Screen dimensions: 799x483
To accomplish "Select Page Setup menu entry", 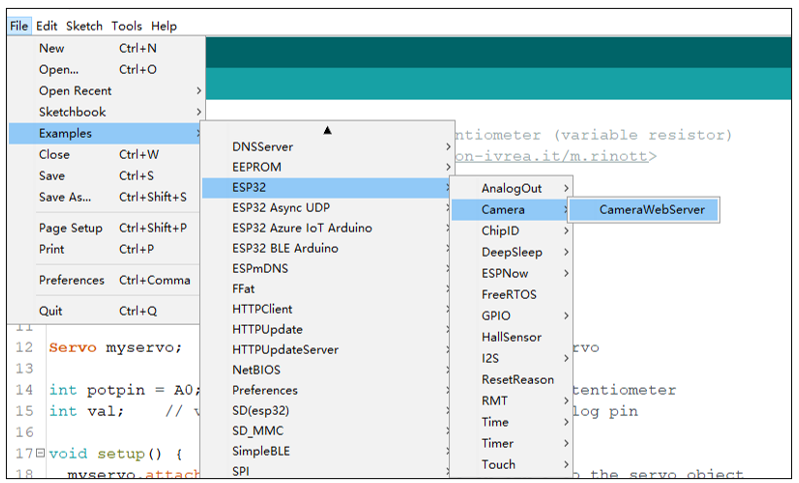I will pos(104,228).
